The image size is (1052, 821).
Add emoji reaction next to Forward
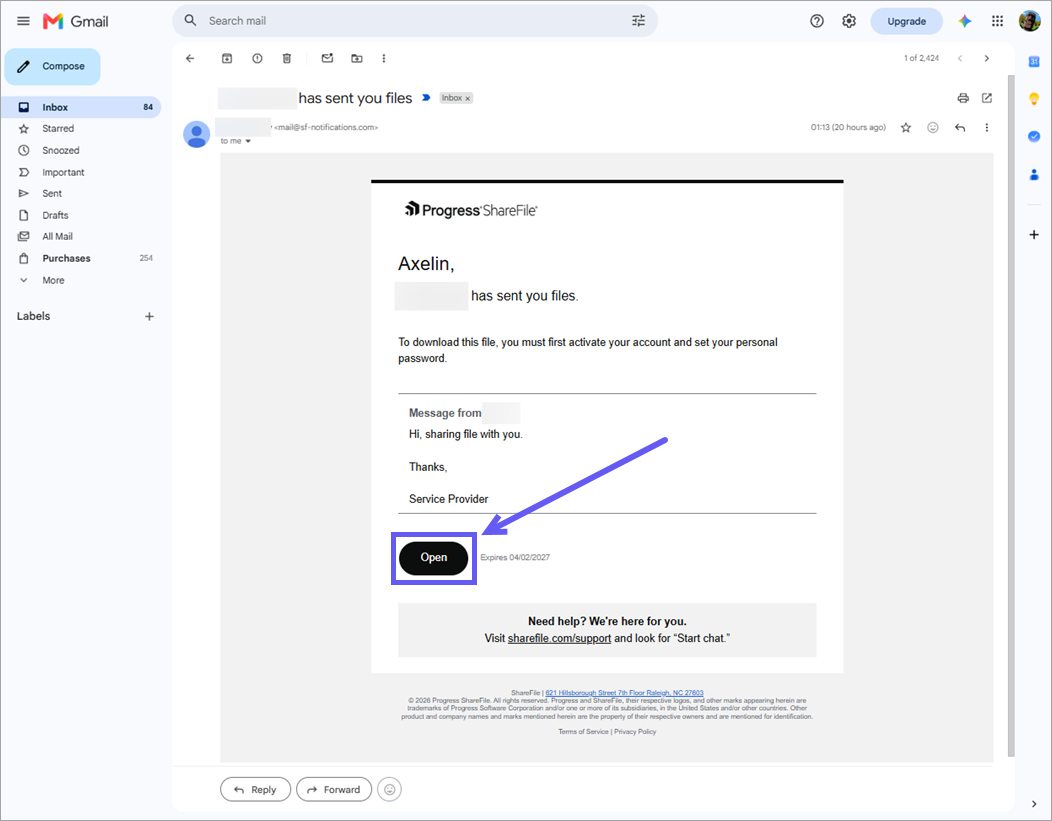(x=389, y=789)
